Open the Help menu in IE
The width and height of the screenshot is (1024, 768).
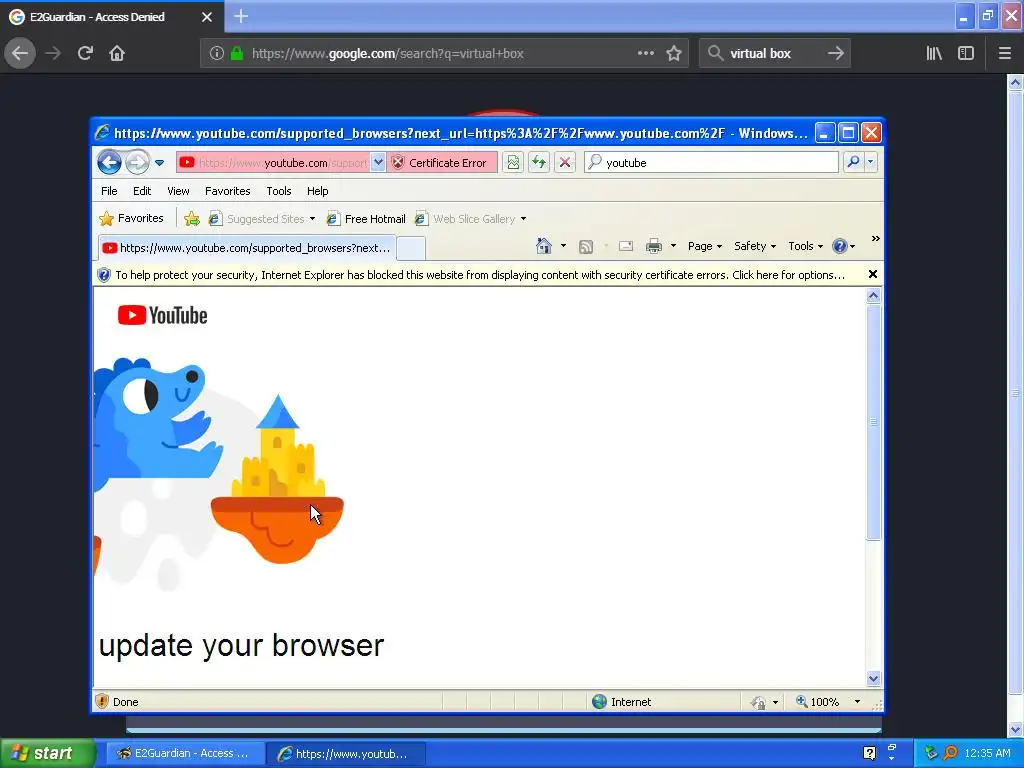pos(317,191)
